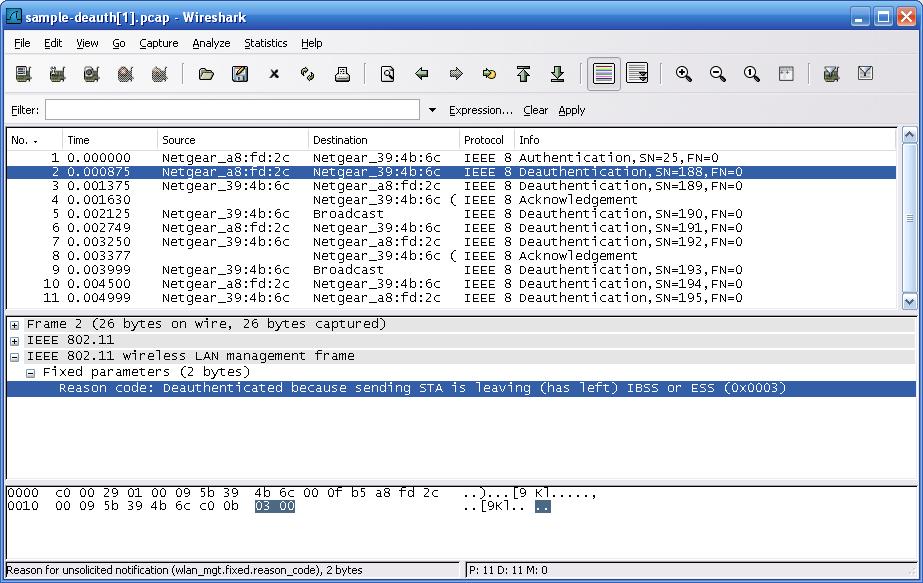Select packet 1 Authentication SN=25

tap(451, 158)
